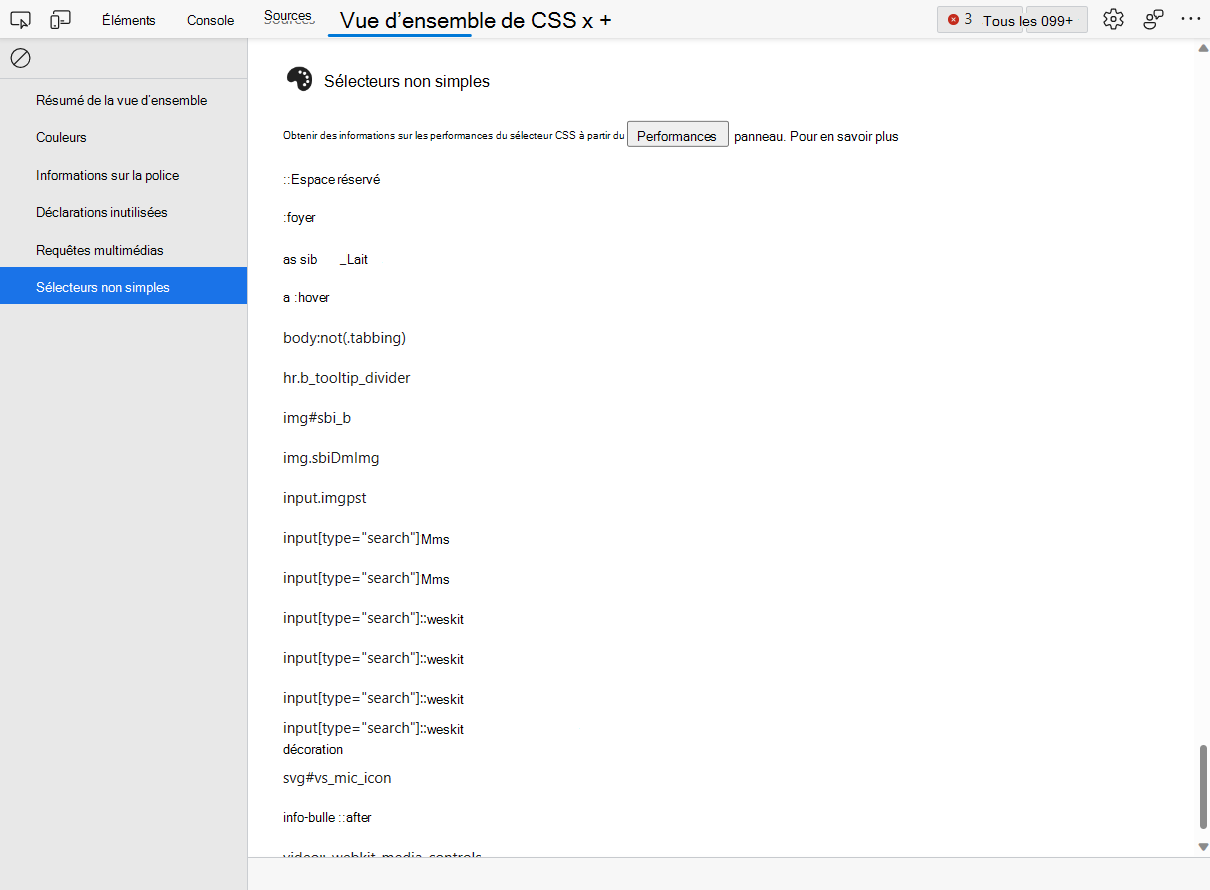Switch to the Éléments tab
This screenshot has width=1210, height=890.
tap(129, 20)
